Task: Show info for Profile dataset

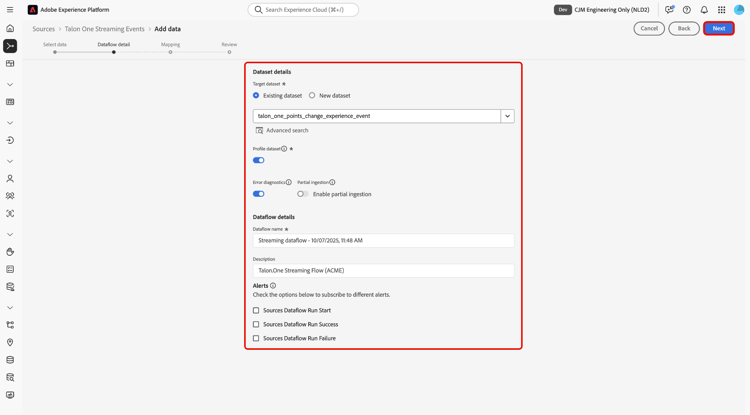Action: pos(284,149)
